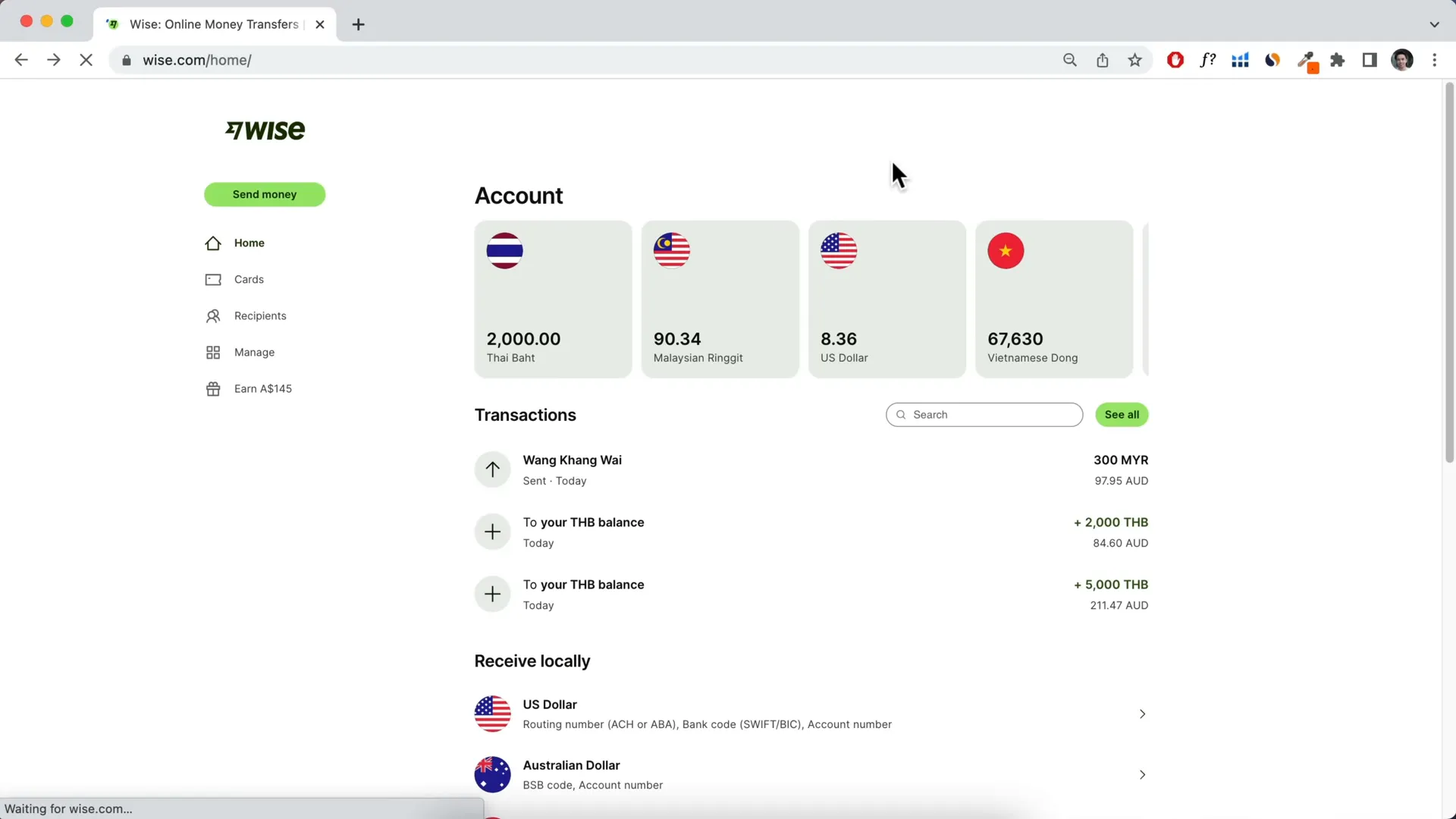Toggle browser extensions puzzle icon
This screenshot has width=1456, height=819.
coord(1338,60)
